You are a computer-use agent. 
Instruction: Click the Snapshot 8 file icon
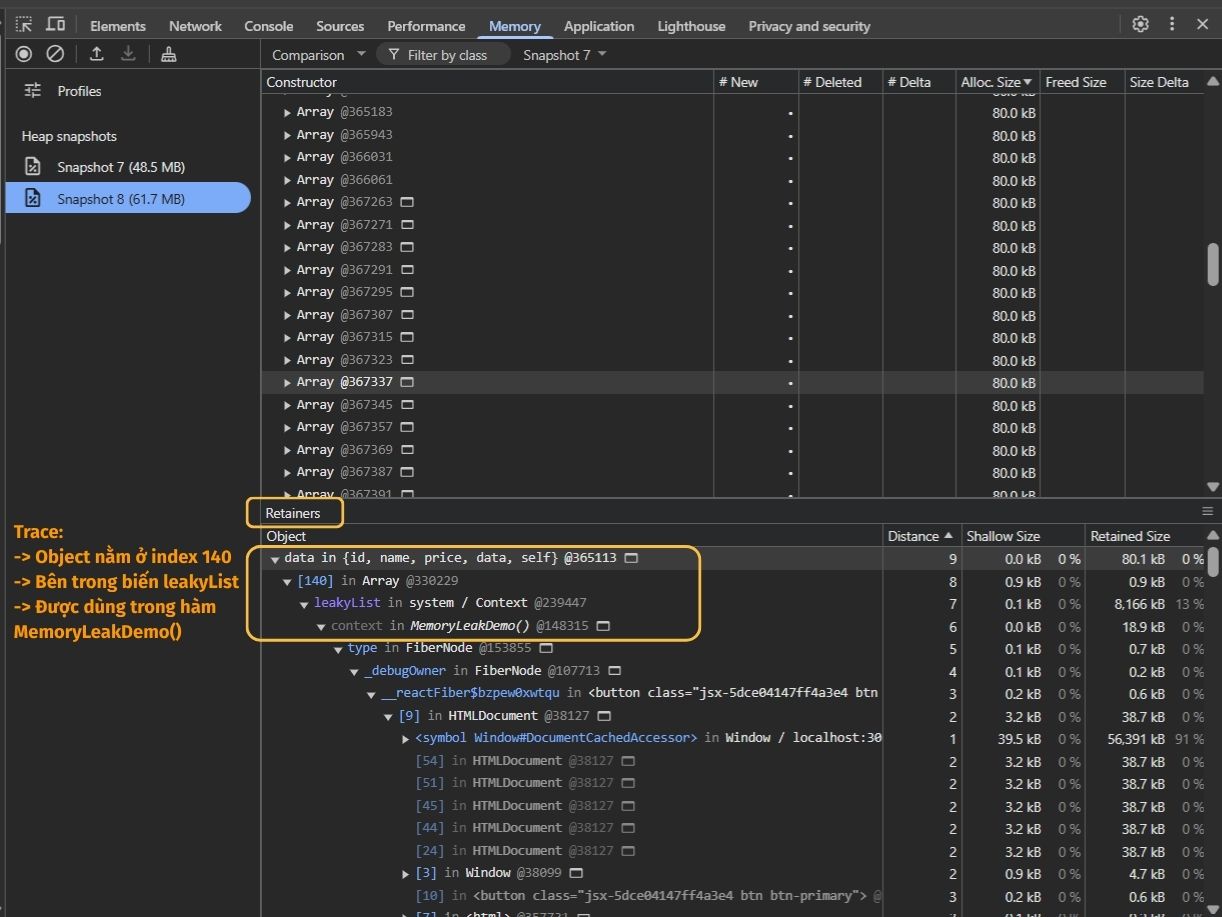(33, 198)
